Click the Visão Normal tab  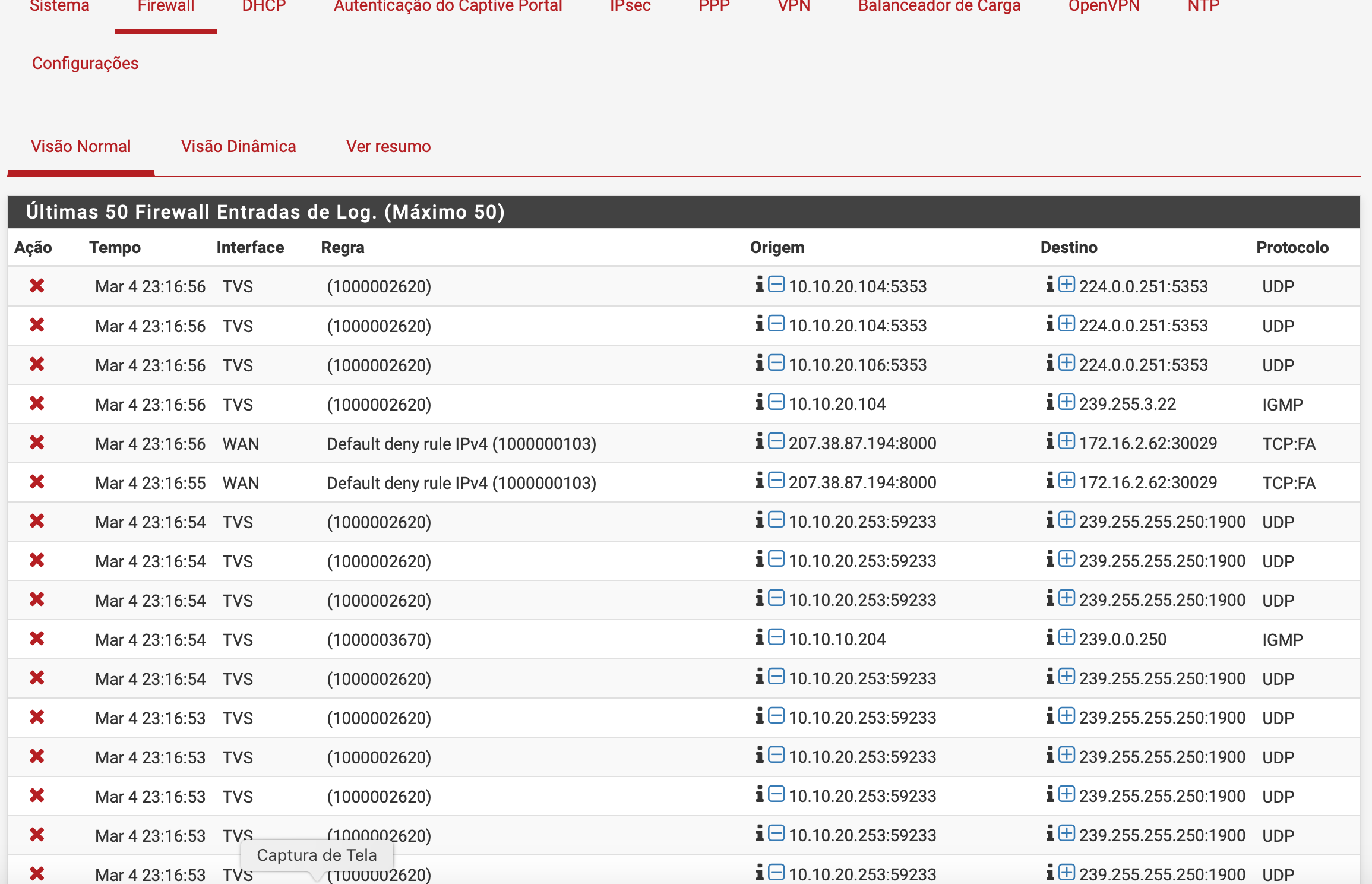coord(81,146)
